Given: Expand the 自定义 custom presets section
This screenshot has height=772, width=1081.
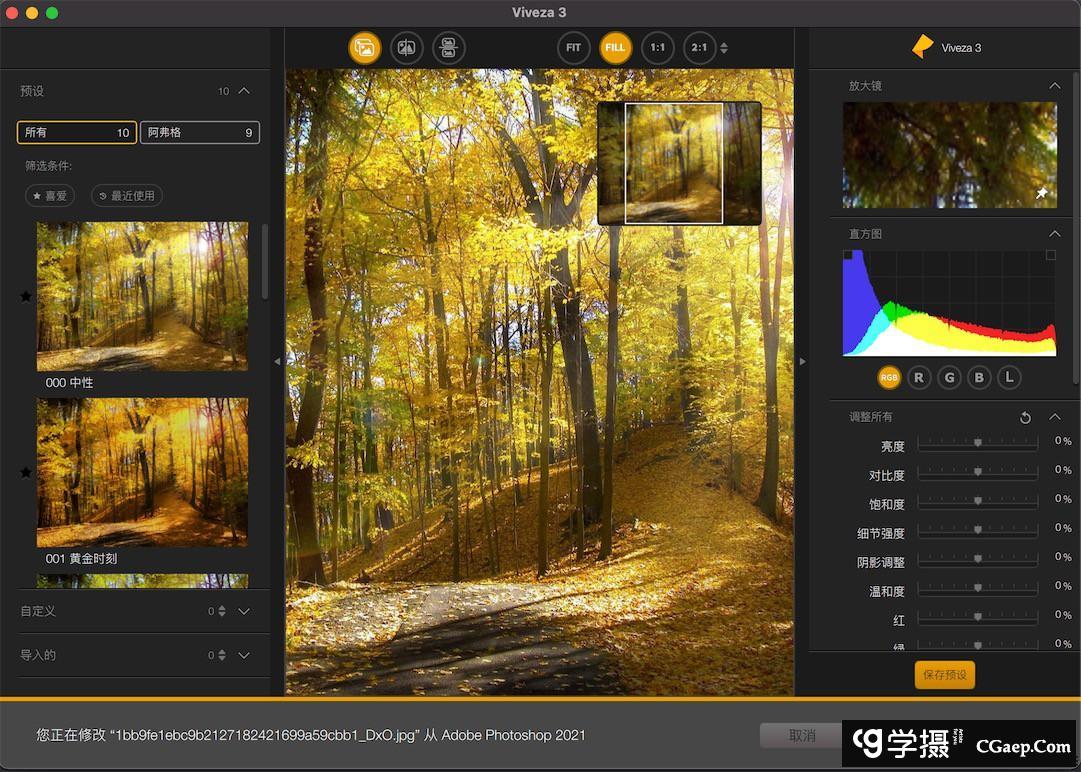Looking at the screenshot, I should click(244, 611).
